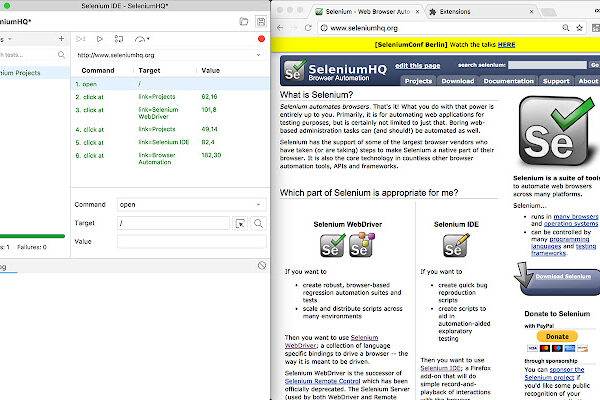Click empty Value input field

tap(191, 242)
